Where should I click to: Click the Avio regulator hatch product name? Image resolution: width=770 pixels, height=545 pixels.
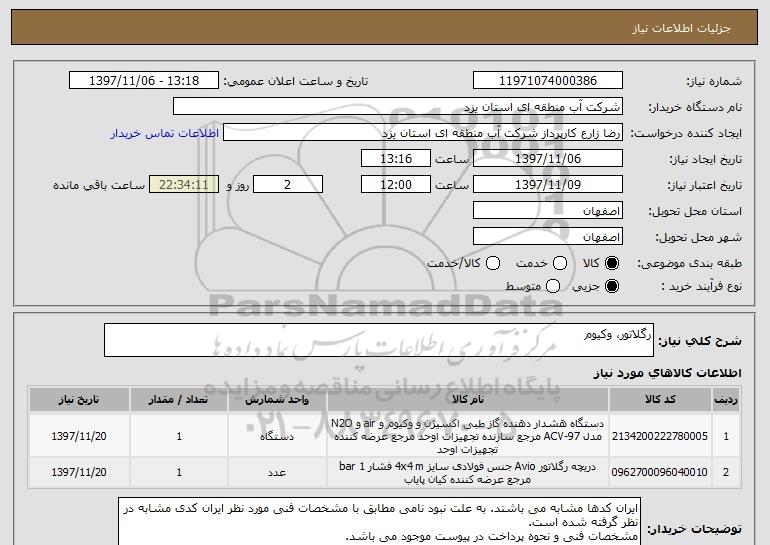(468, 472)
